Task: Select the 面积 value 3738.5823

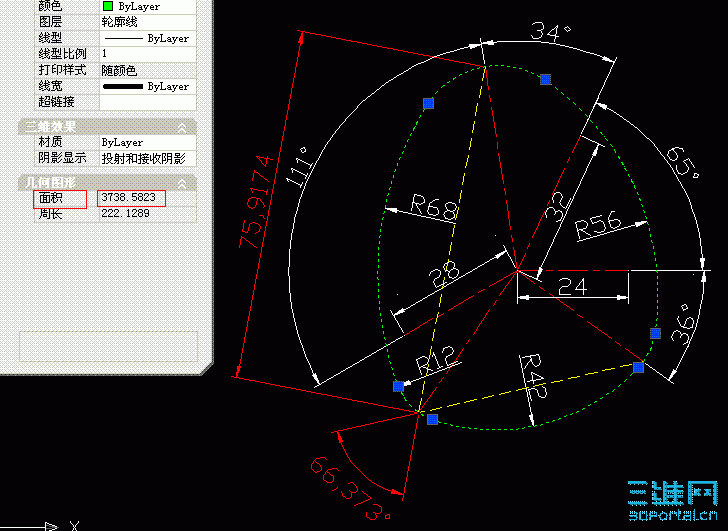Action: 129,197
